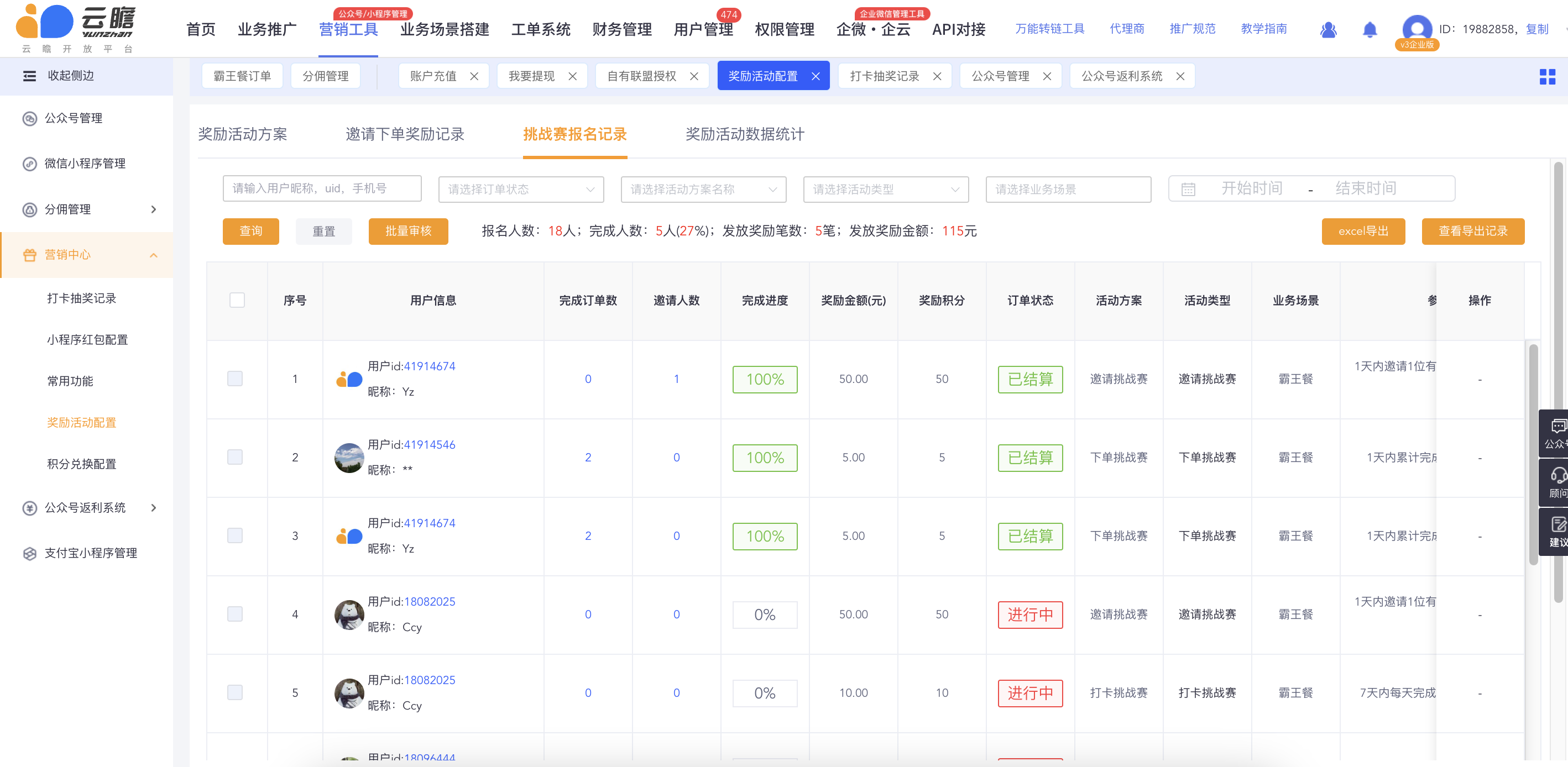Click the 请选择业务场景 input field
This screenshot has height=767, width=1568.
pyautogui.click(x=1068, y=189)
